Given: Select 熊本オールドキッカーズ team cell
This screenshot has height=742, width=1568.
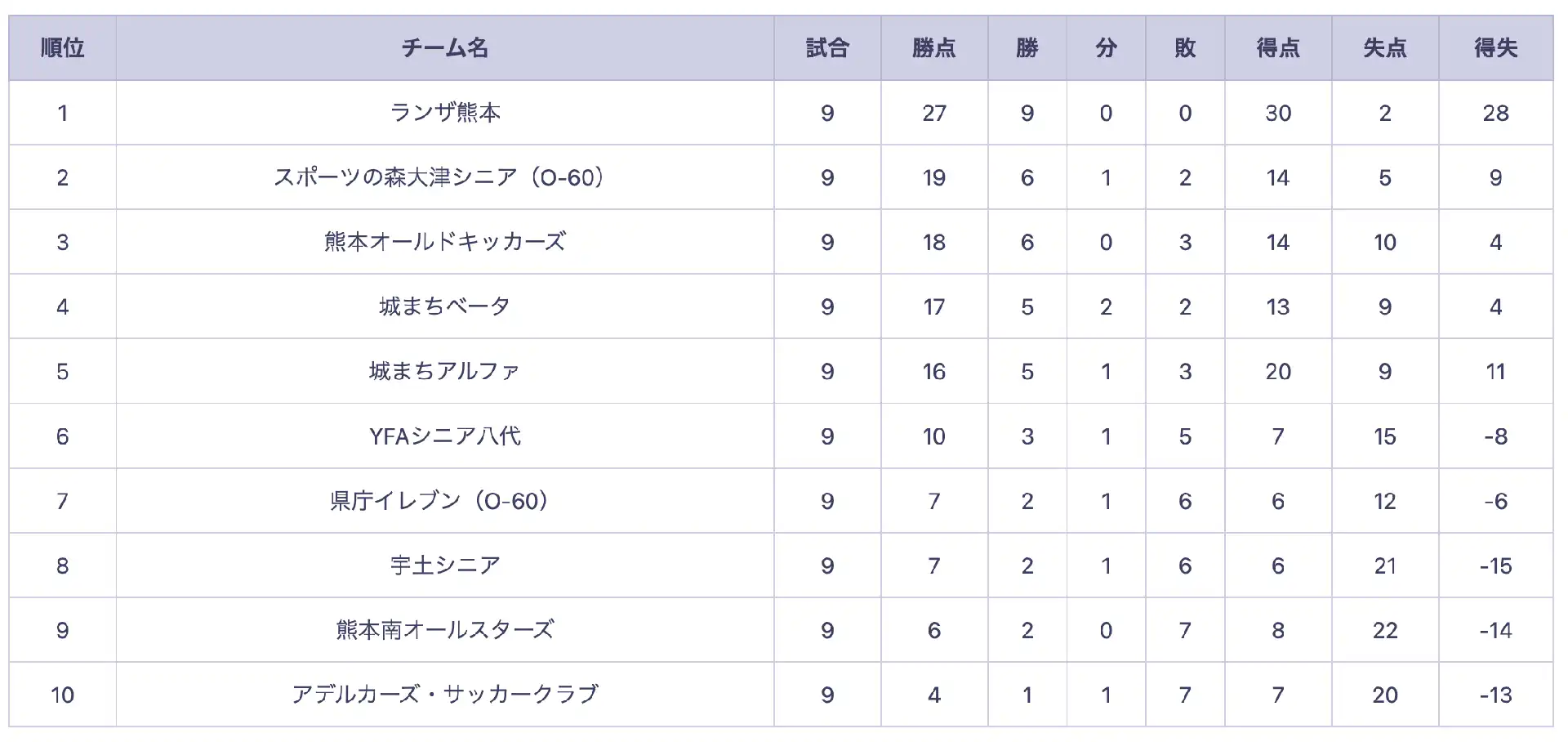Looking at the screenshot, I should coord(444,242).
